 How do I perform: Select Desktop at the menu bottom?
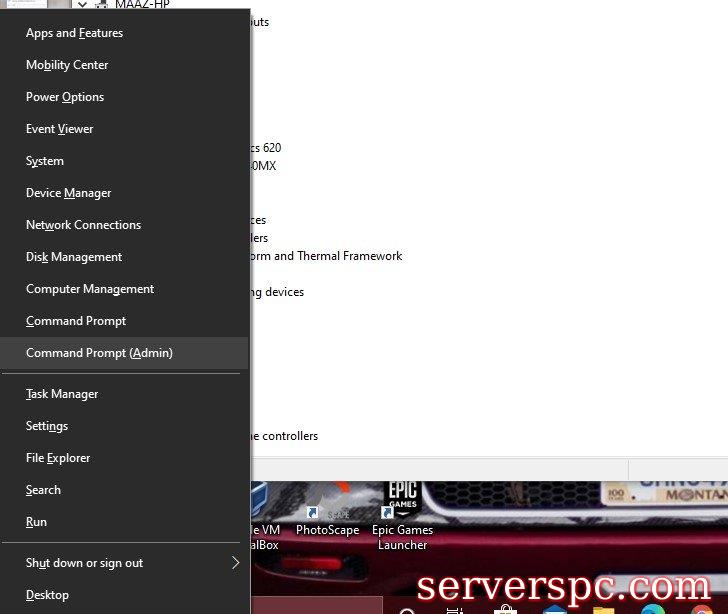click(48, 595)
